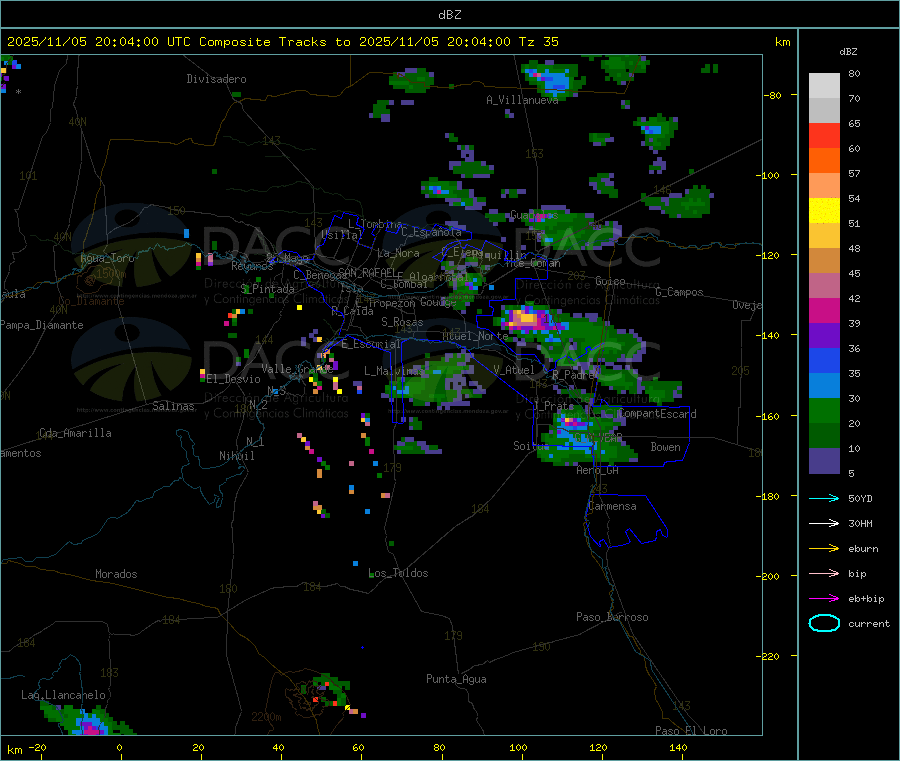Click the cyan 'current' ellipse legend icon

[824, 623]
